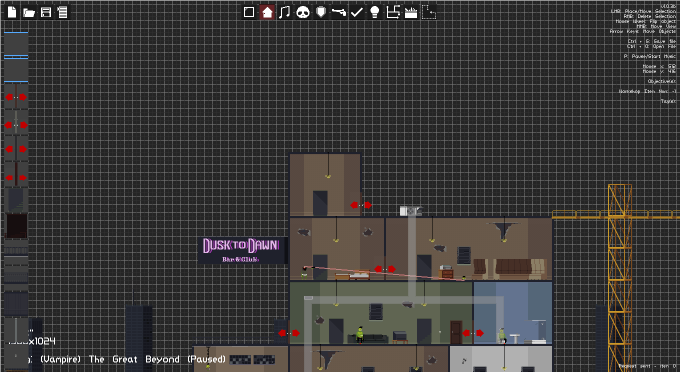Select the door marker beside the blue room
Screen dimensions: 680x372
473,333
